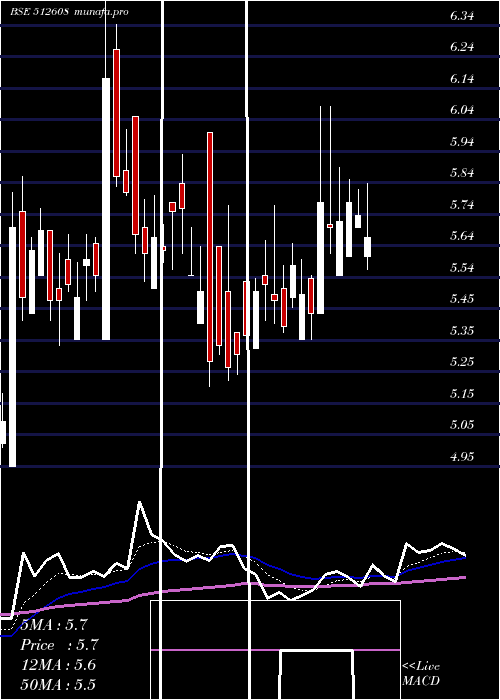This screenshot has width=500, height=700.
Task: Click the '12MA : 5.6' legend entry
Action: pyautogui.click(x=58, y=665)
